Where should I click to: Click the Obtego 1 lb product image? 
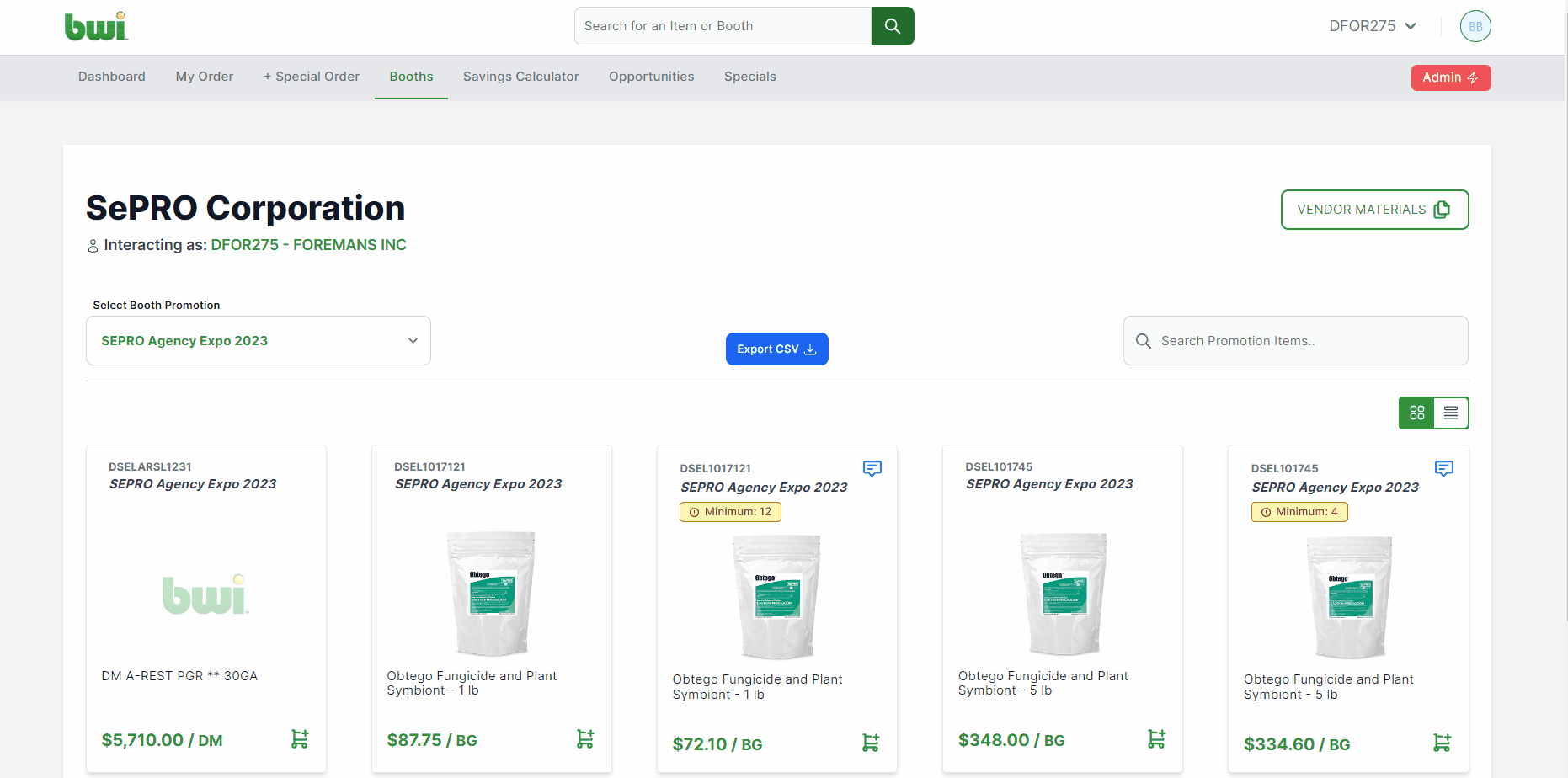click(x=492, y=593)
